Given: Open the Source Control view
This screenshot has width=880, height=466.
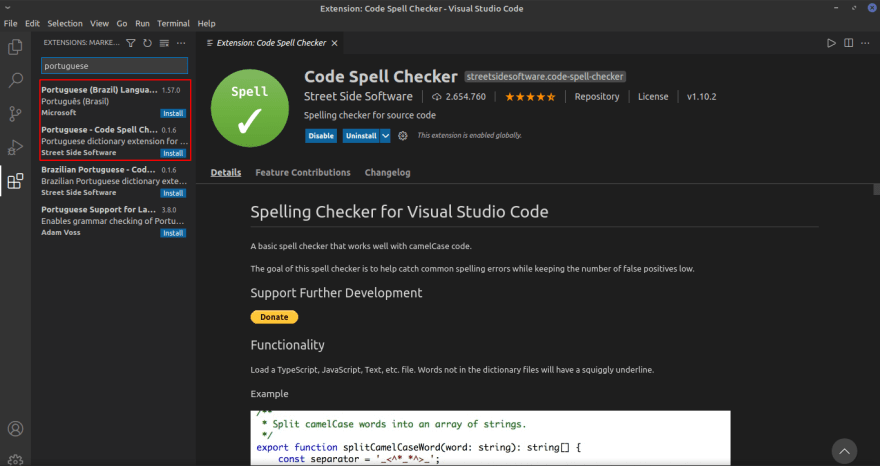Looking at the screenshot, I should pyautogui.click(x=15, y=113).
